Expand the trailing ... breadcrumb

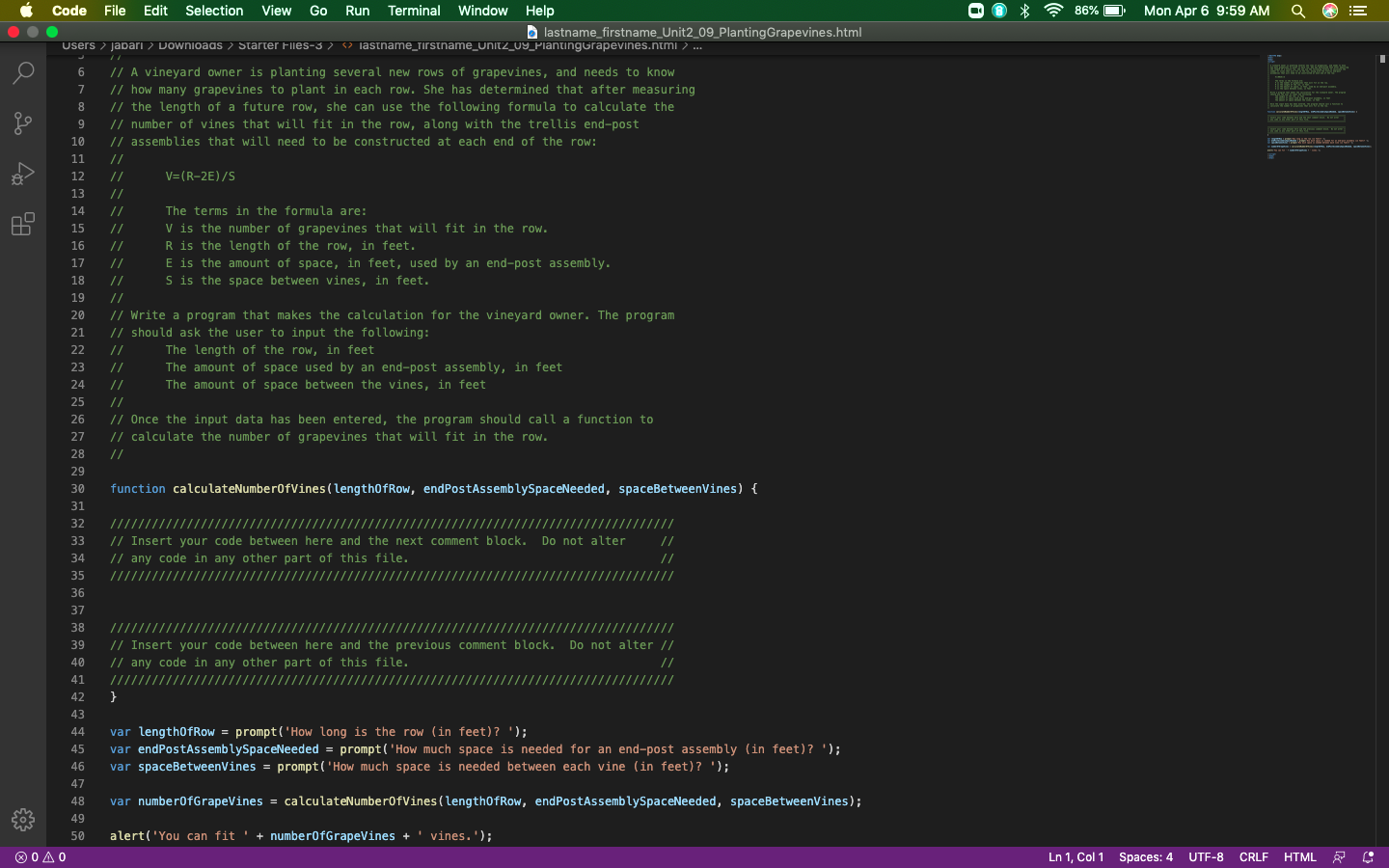point(696,45)
